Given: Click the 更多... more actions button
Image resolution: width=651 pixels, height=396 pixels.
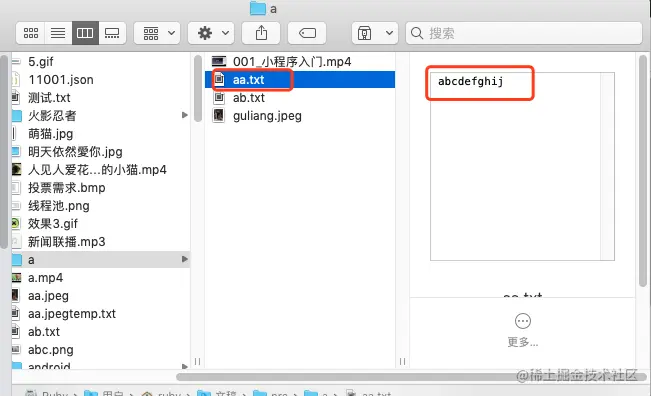Looking at the screenshot, I should pyautogui.click(x=523, y=330).
